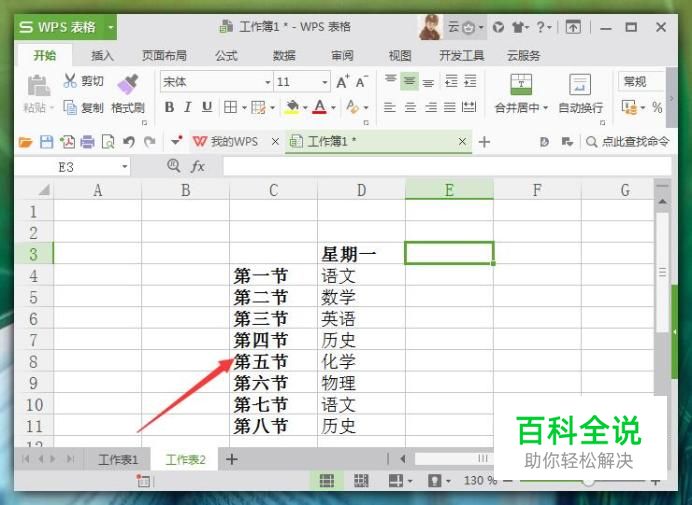Image resolution: width=692 pixels, height=505 pixels.
Task: Close the 工作簿1 document tab
Action: point(462,142)
